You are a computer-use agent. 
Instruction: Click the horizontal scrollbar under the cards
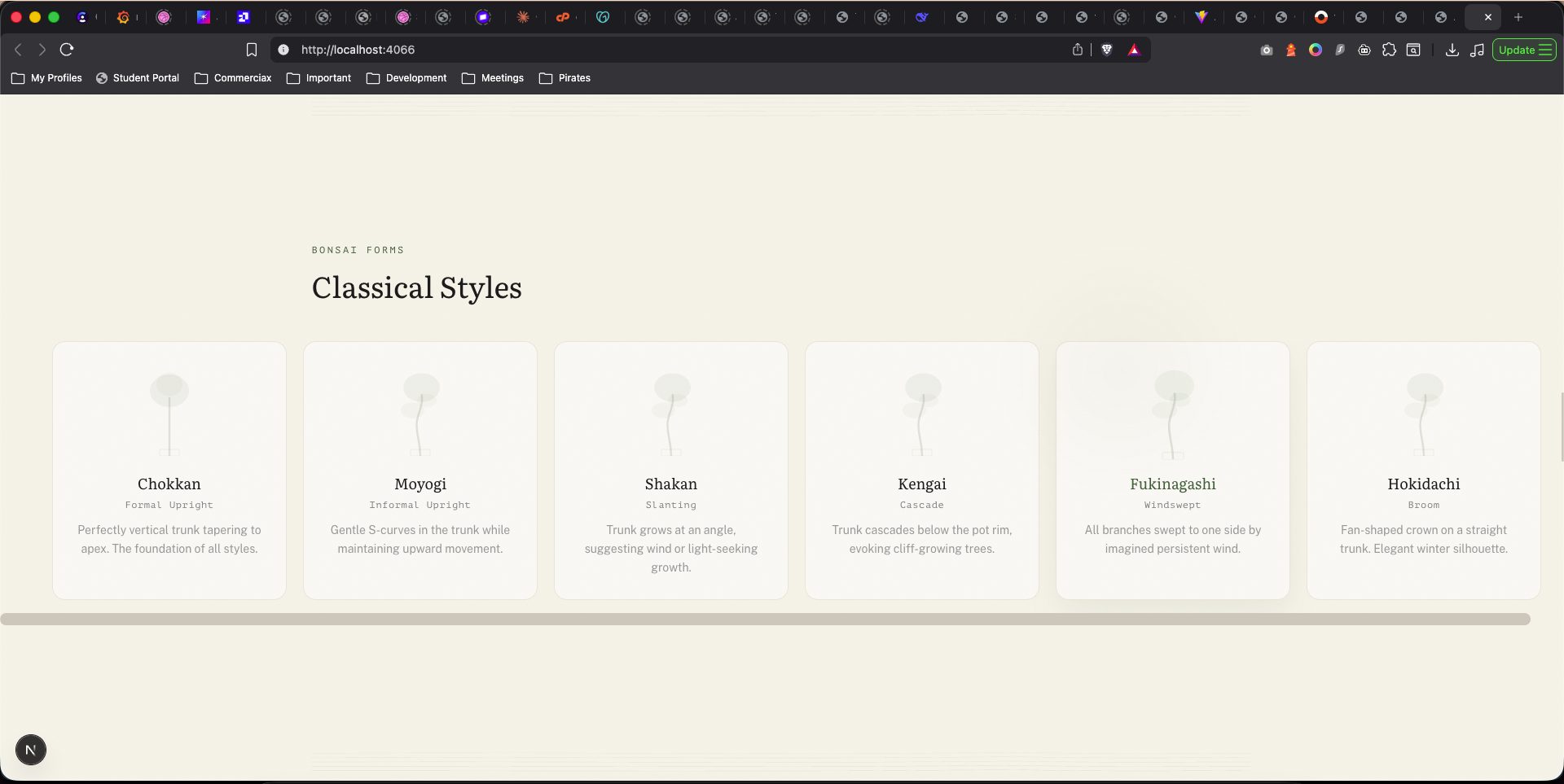coord(766,620)
